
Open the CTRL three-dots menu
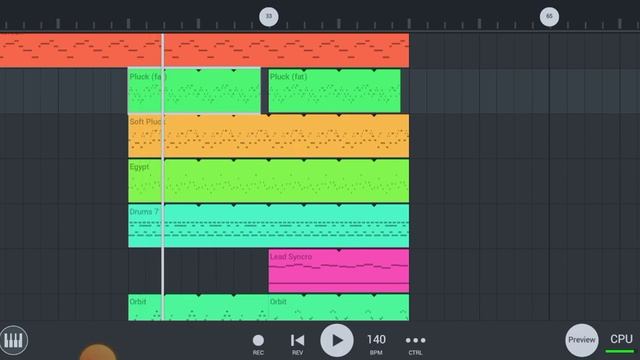(415, 344)
